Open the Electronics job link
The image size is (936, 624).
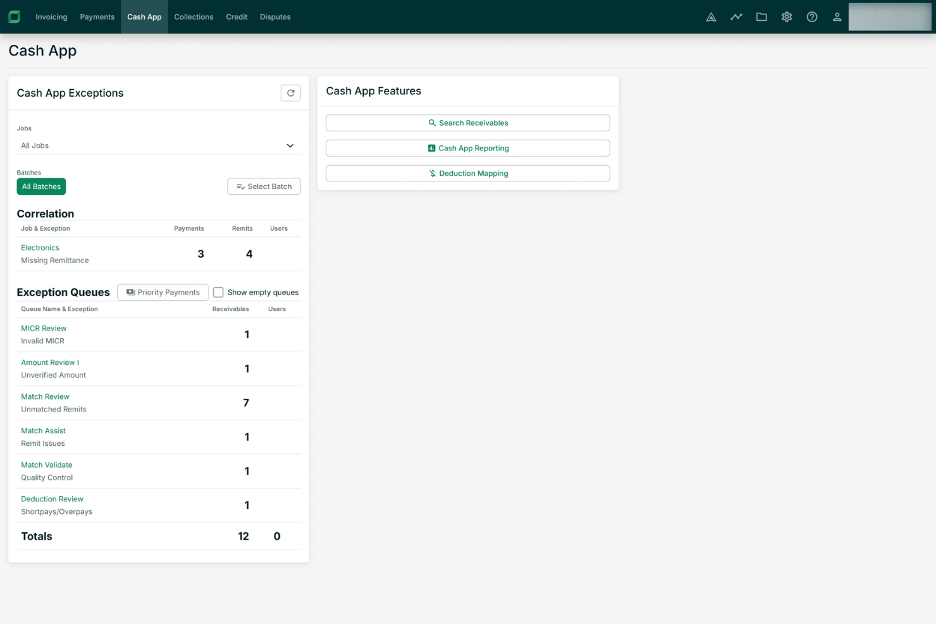pos(40,248)
